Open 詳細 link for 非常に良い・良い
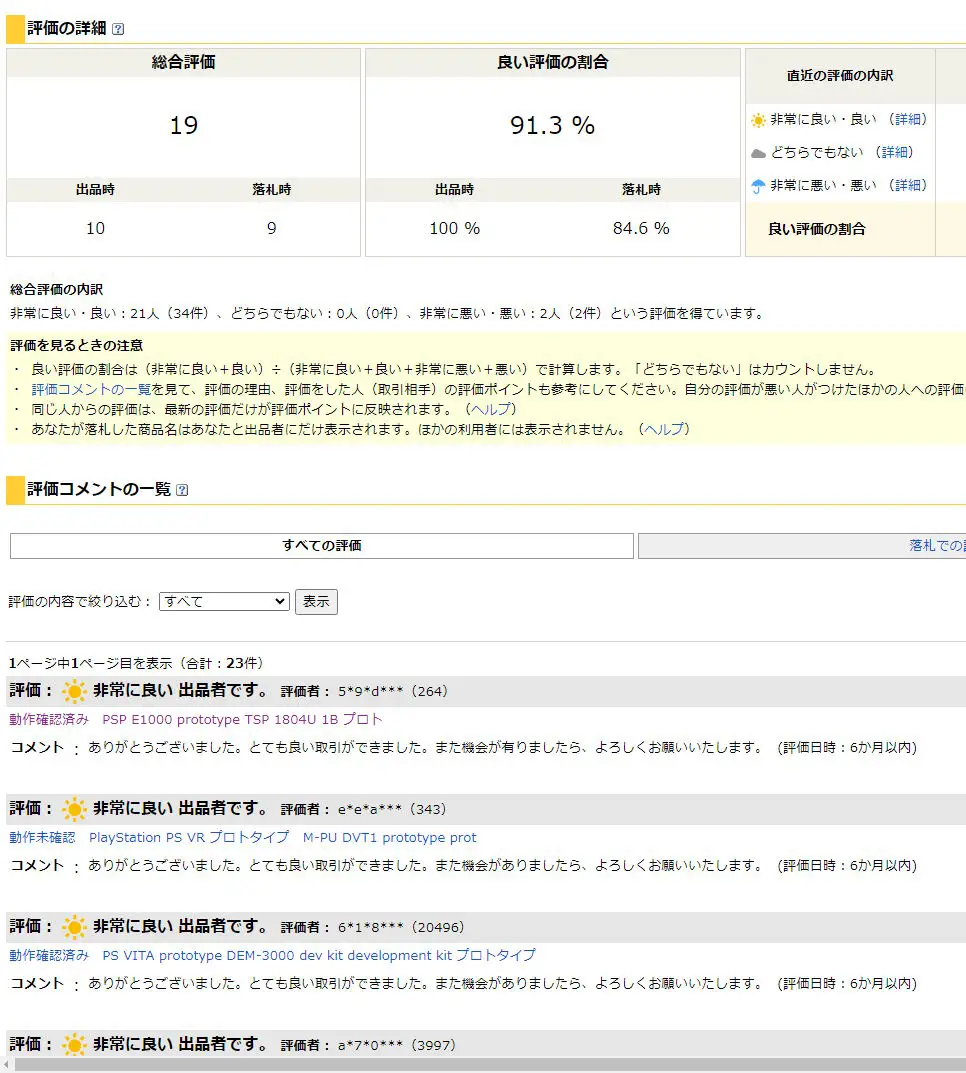966x1073 pixels. [908, 119]
